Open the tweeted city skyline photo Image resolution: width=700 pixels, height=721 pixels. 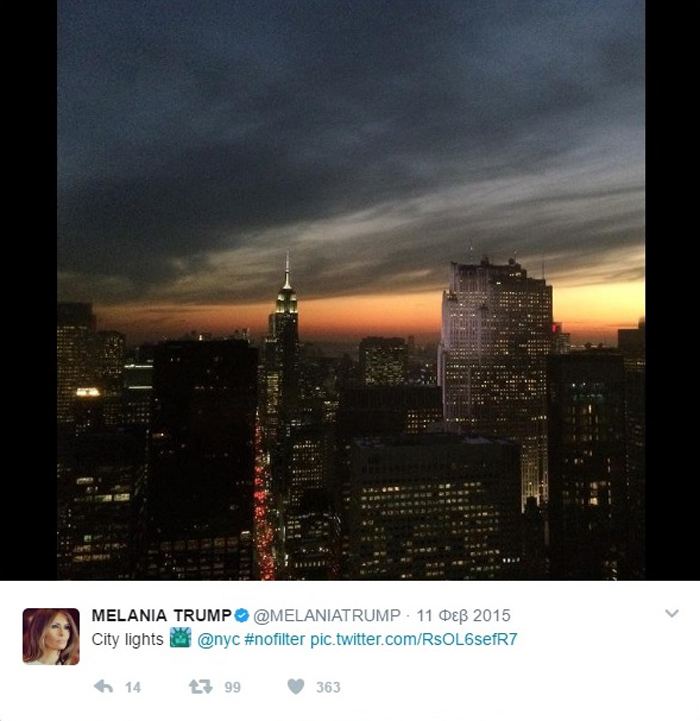pos(351,290)
